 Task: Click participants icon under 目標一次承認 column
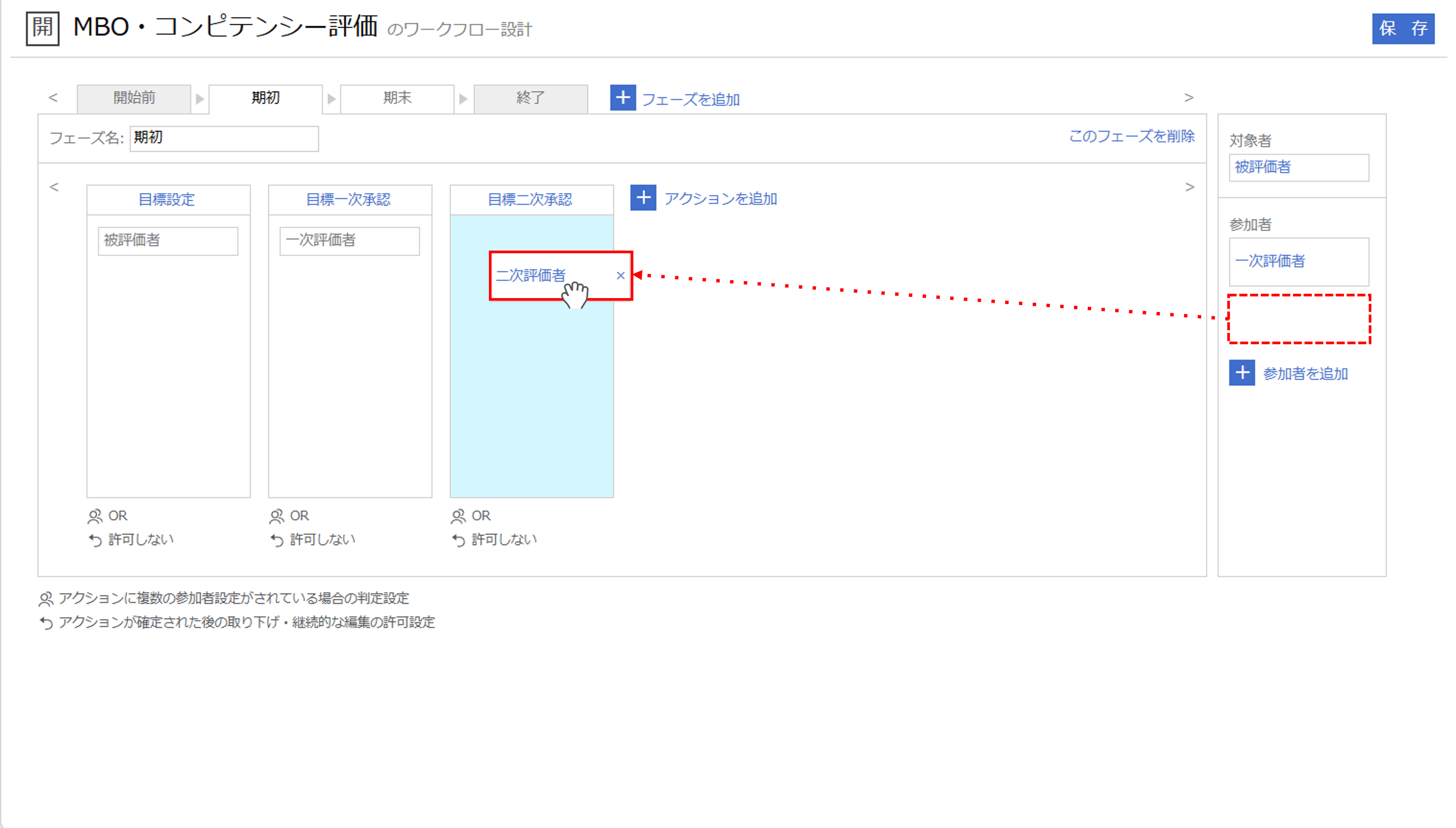(x=276, y=516)
